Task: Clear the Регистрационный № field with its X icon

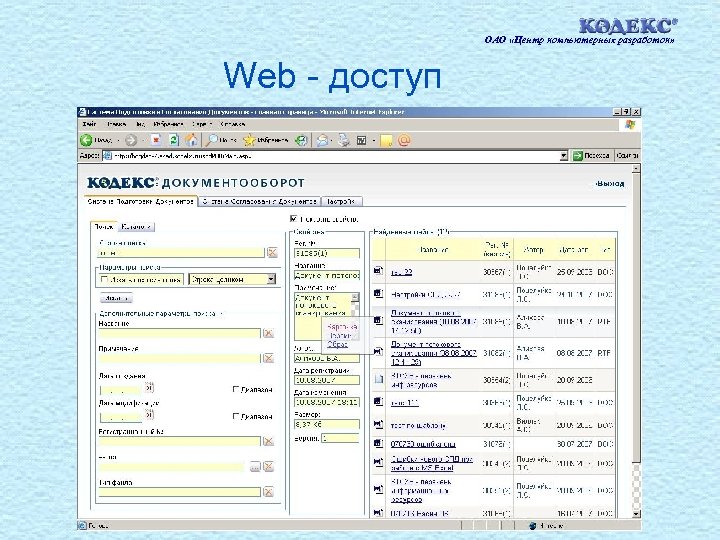Action: (269, 441)
